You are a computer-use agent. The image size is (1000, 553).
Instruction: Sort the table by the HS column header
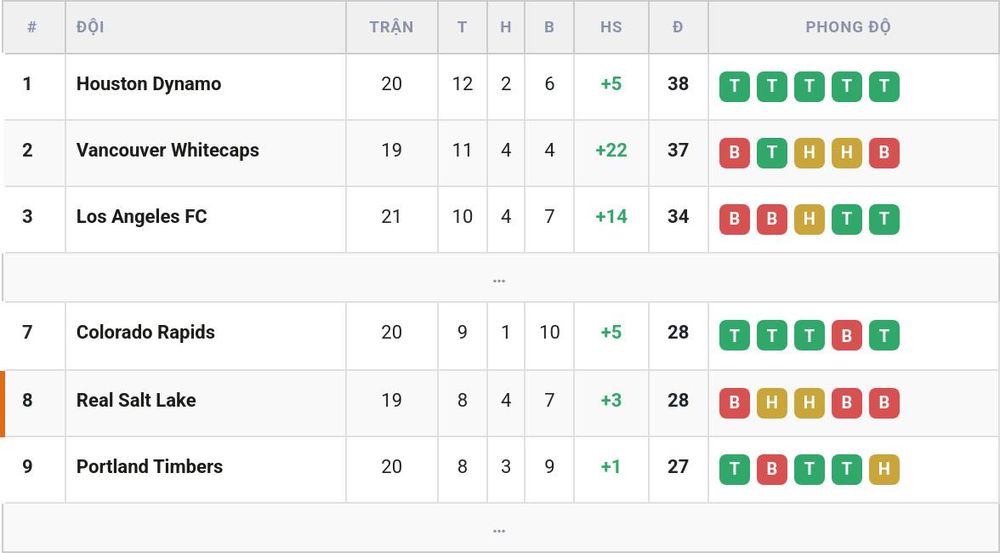point(610,27)
